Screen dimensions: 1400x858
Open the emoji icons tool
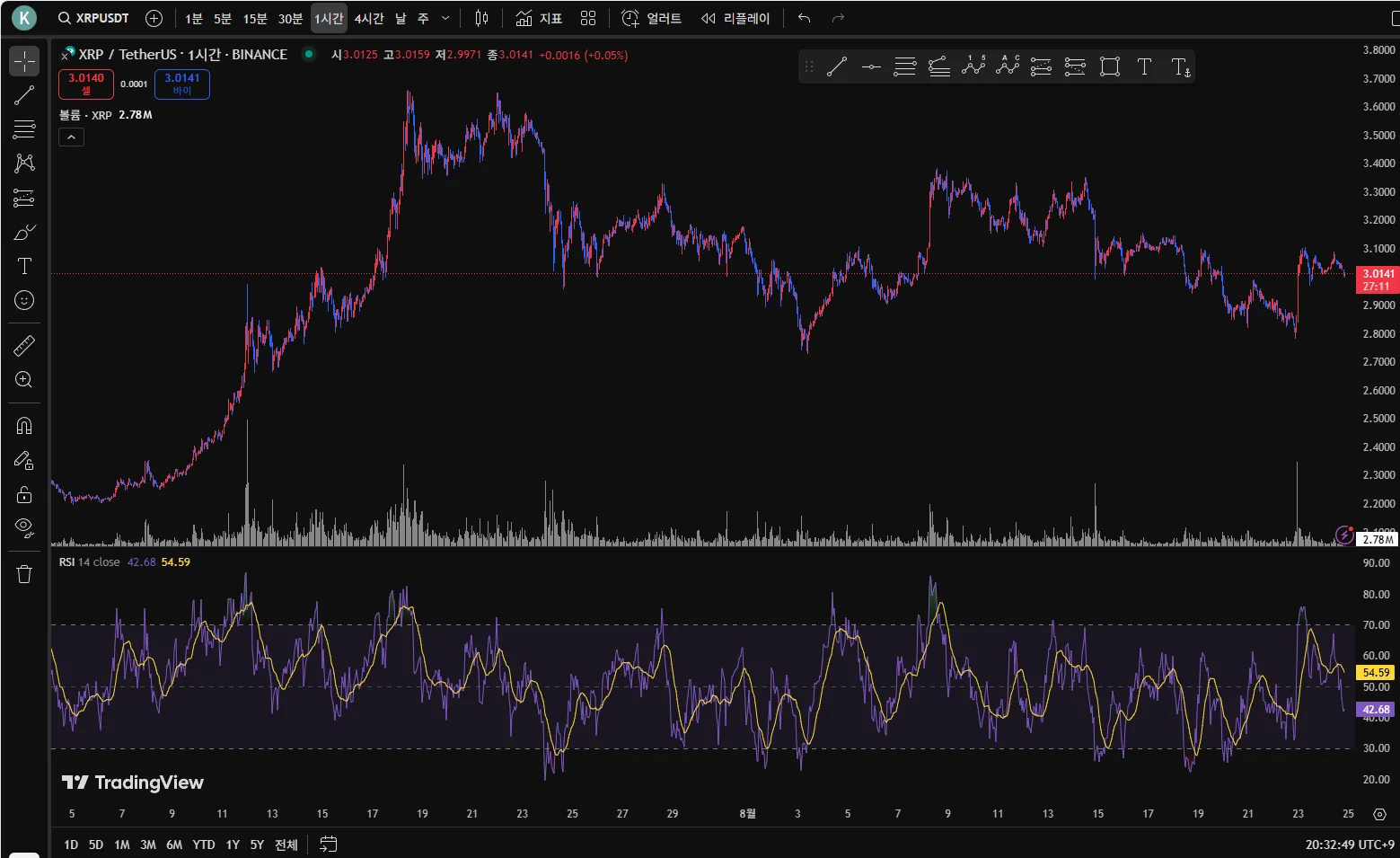24,300
